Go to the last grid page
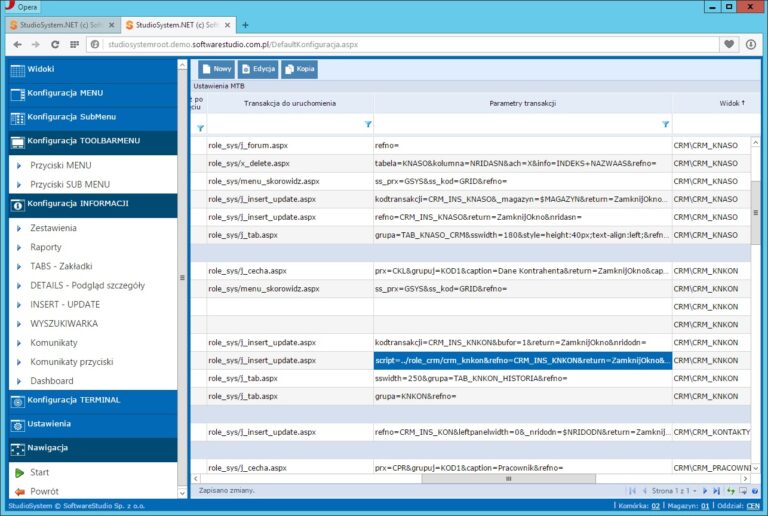The width and height of the screenshot is (768, 516). (x=717, y=491)
